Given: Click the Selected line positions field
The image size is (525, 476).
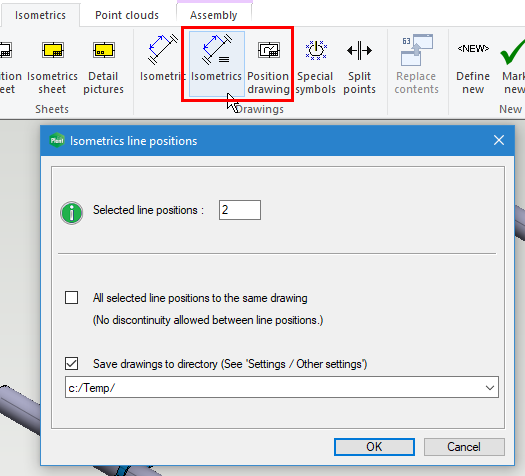Looking at the screenshot, I should click(x=240, y=210).
